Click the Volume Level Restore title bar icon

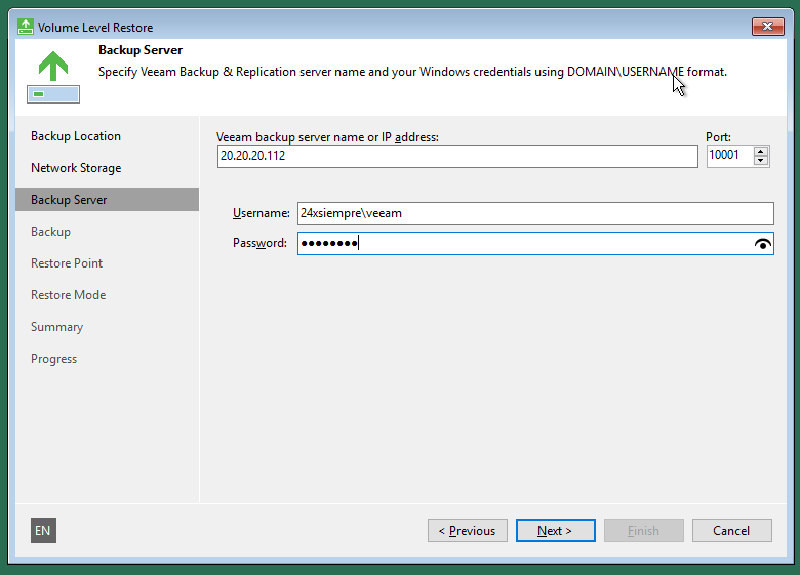25,27
